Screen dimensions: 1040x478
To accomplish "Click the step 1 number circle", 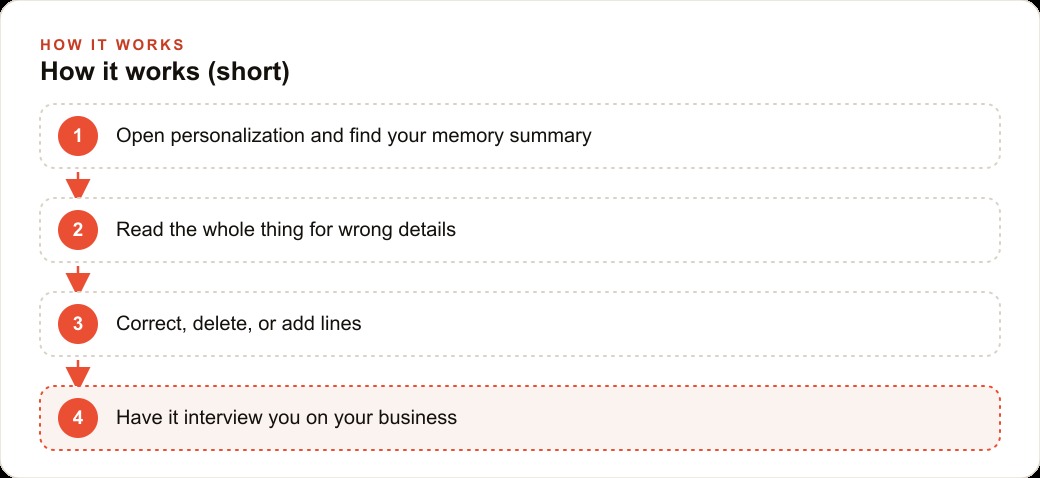I will coord(78,136).
